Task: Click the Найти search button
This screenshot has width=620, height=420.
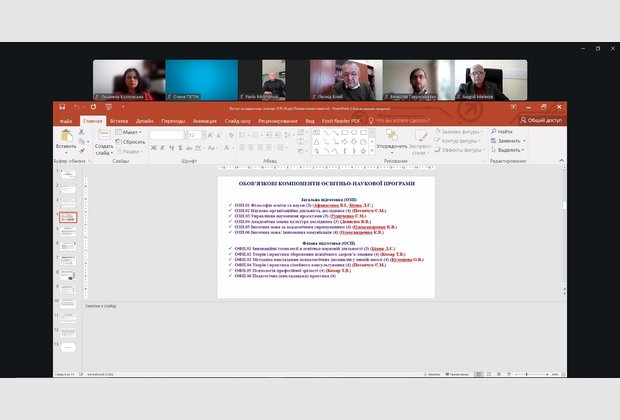Action: (x=503, y=132)
